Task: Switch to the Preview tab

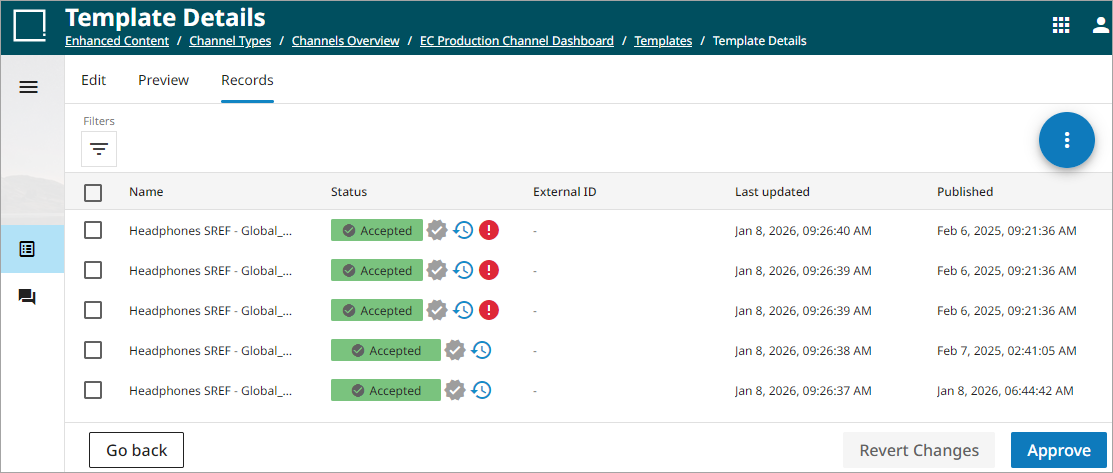Action: pyautogui.click(x=163, y=80)
